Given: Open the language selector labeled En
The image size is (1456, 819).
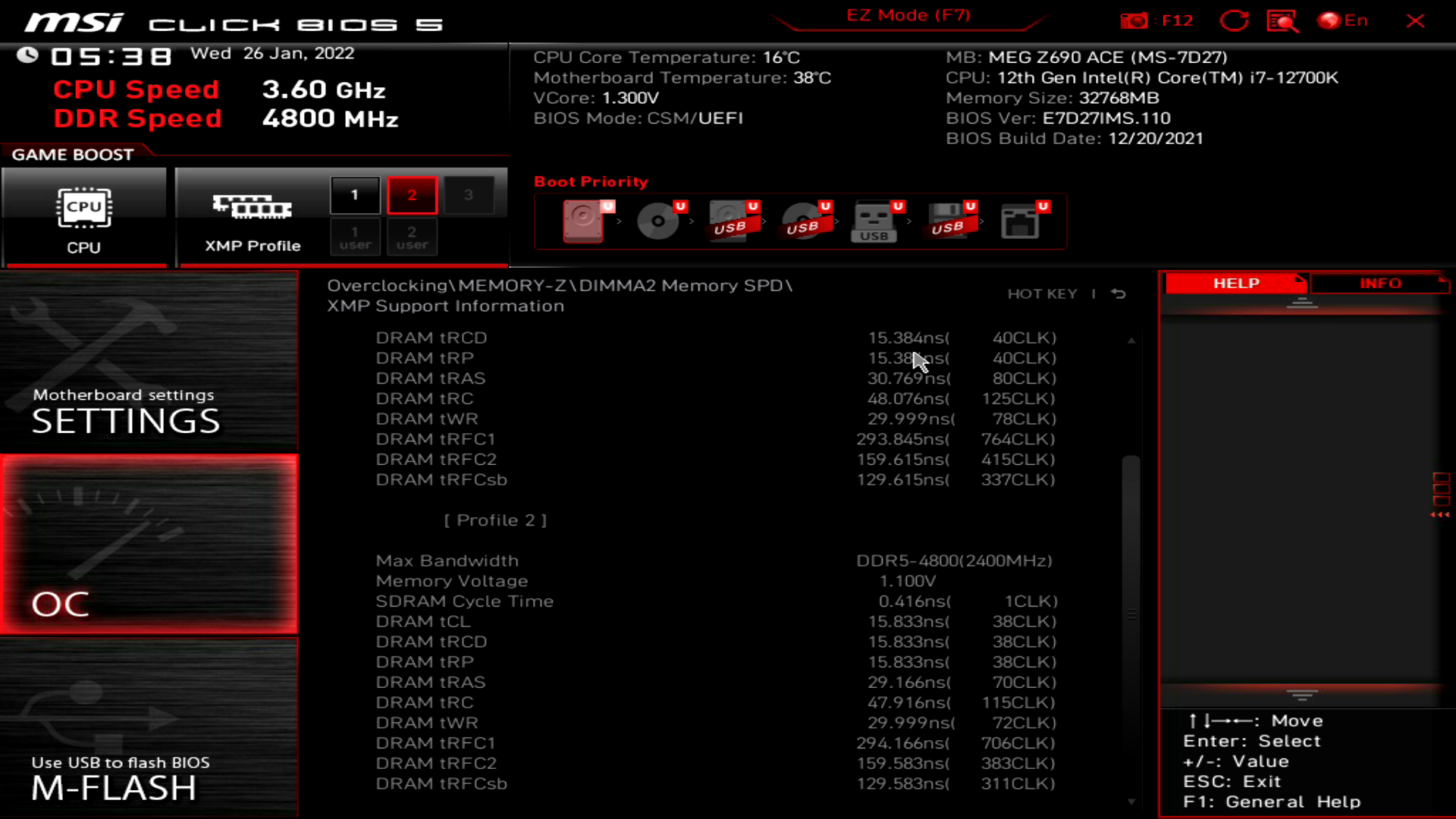Looking at the screenshot, I should pos(1341,20).
